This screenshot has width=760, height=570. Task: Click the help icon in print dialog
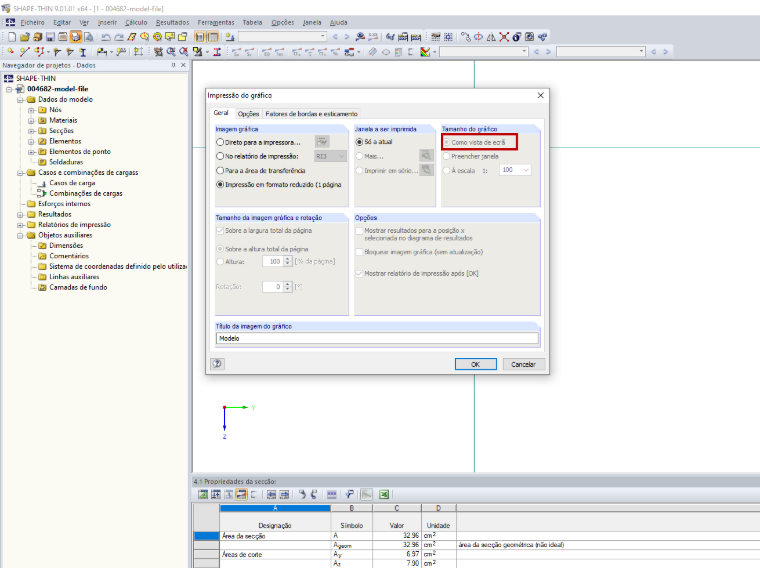click(x=218, y=364)
